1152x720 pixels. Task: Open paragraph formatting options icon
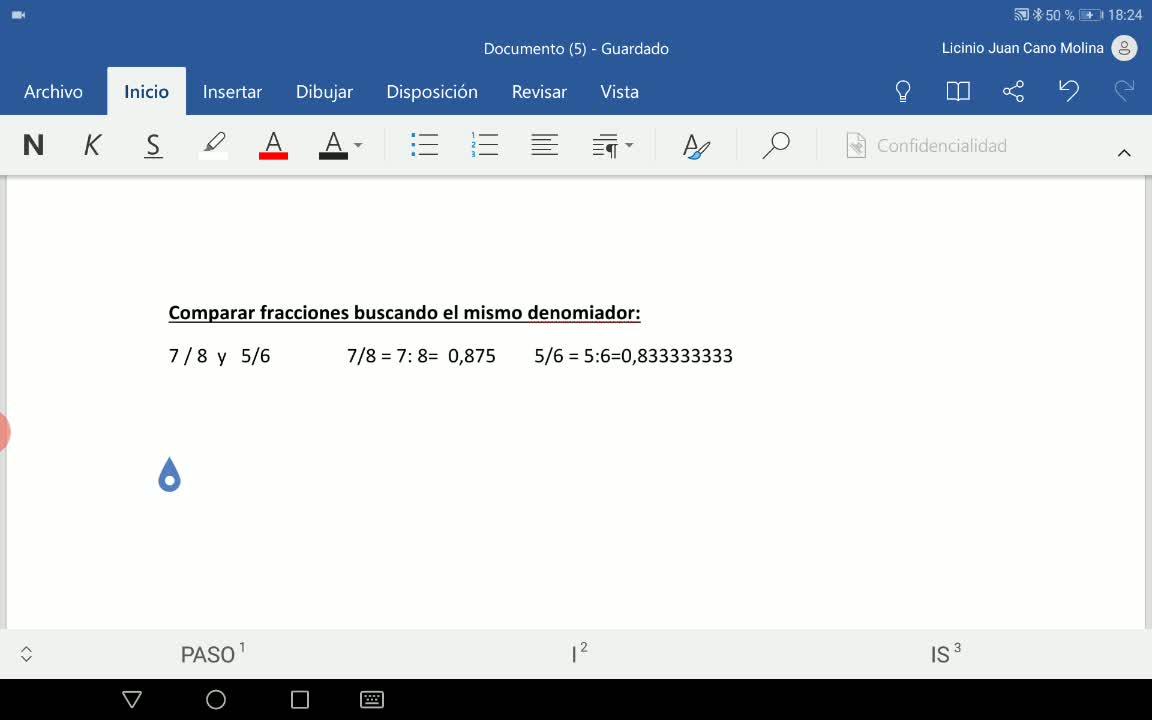point(605,145)
